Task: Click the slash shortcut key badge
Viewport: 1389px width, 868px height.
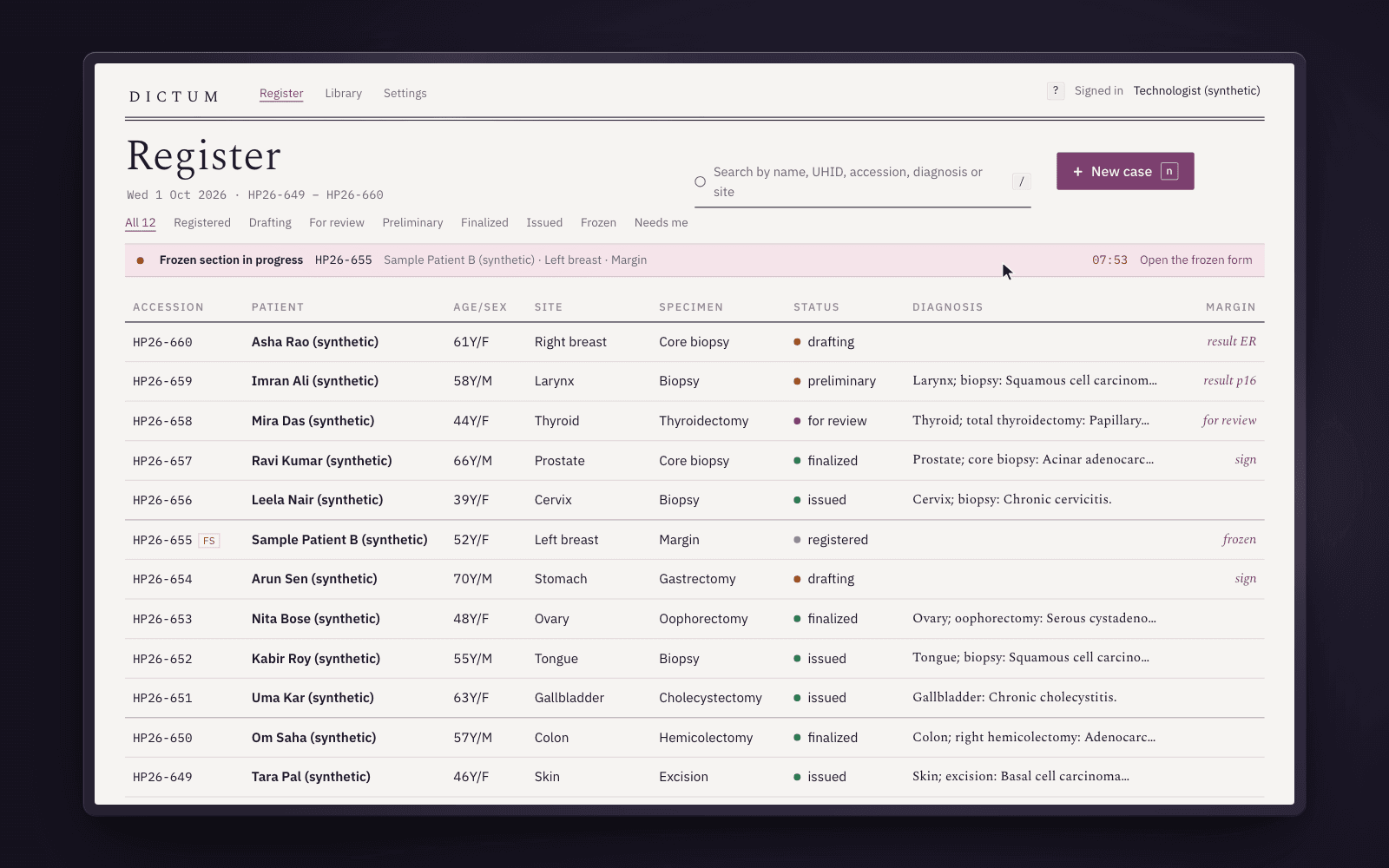Action: pos(1021,181)
